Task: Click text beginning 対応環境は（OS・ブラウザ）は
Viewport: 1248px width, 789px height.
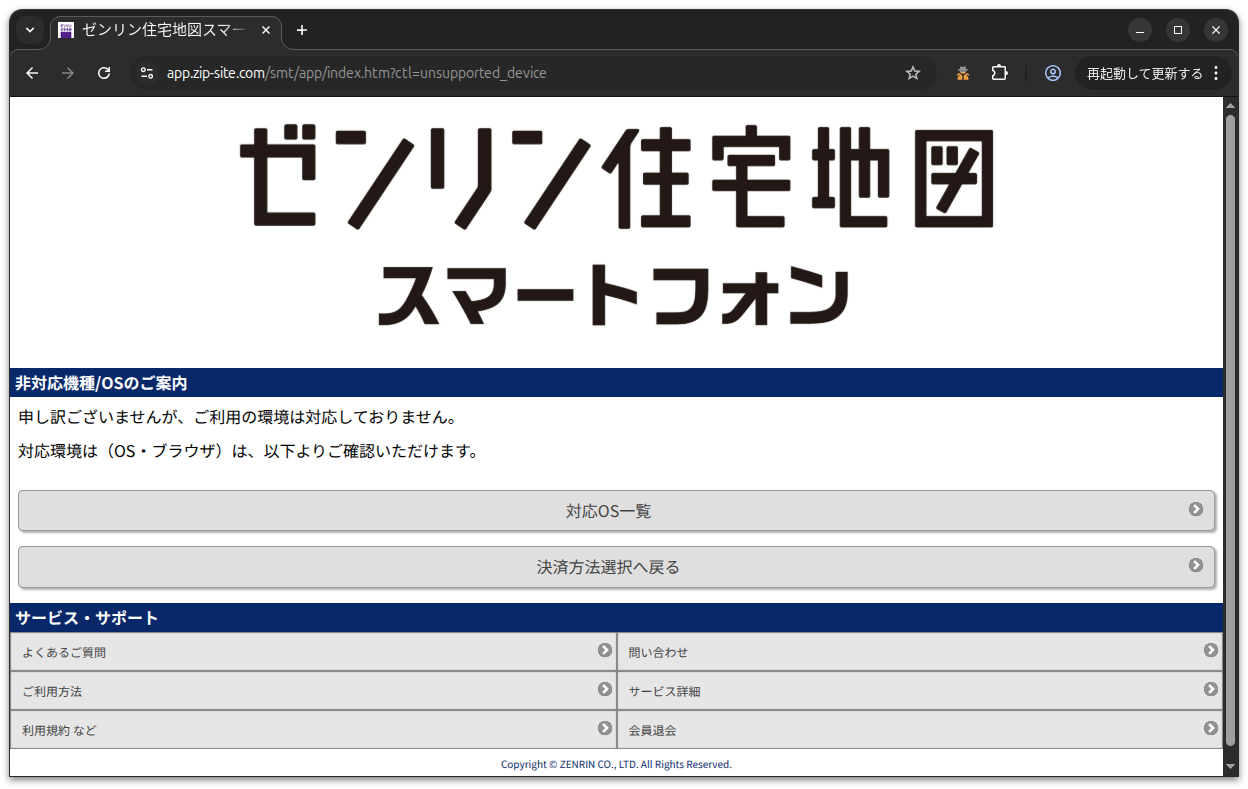Action: [x=249, y=451]
